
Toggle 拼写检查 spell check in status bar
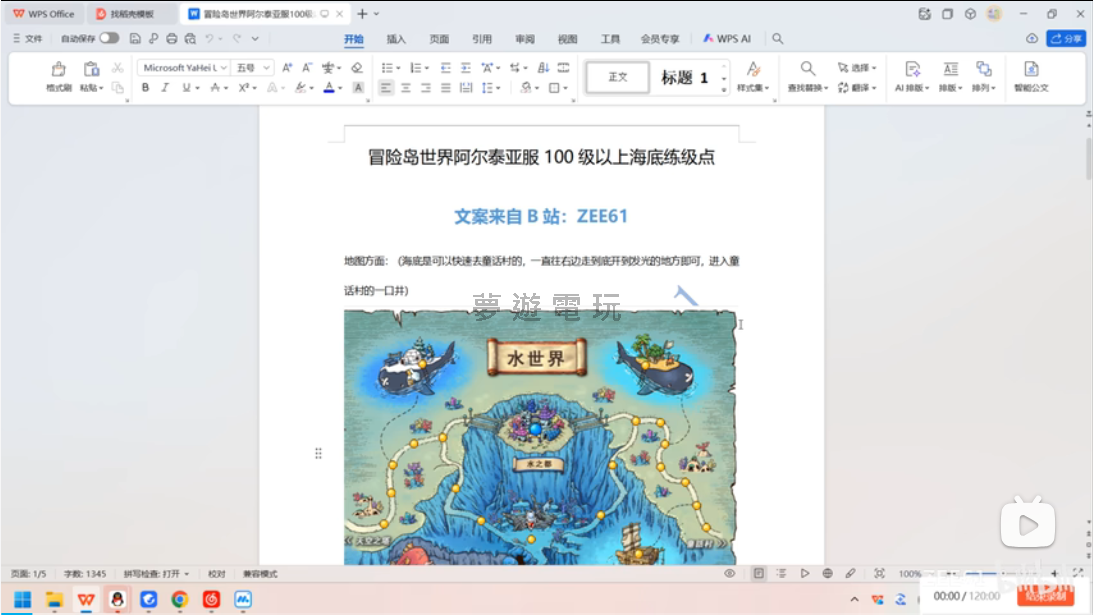tap(156, 574)
